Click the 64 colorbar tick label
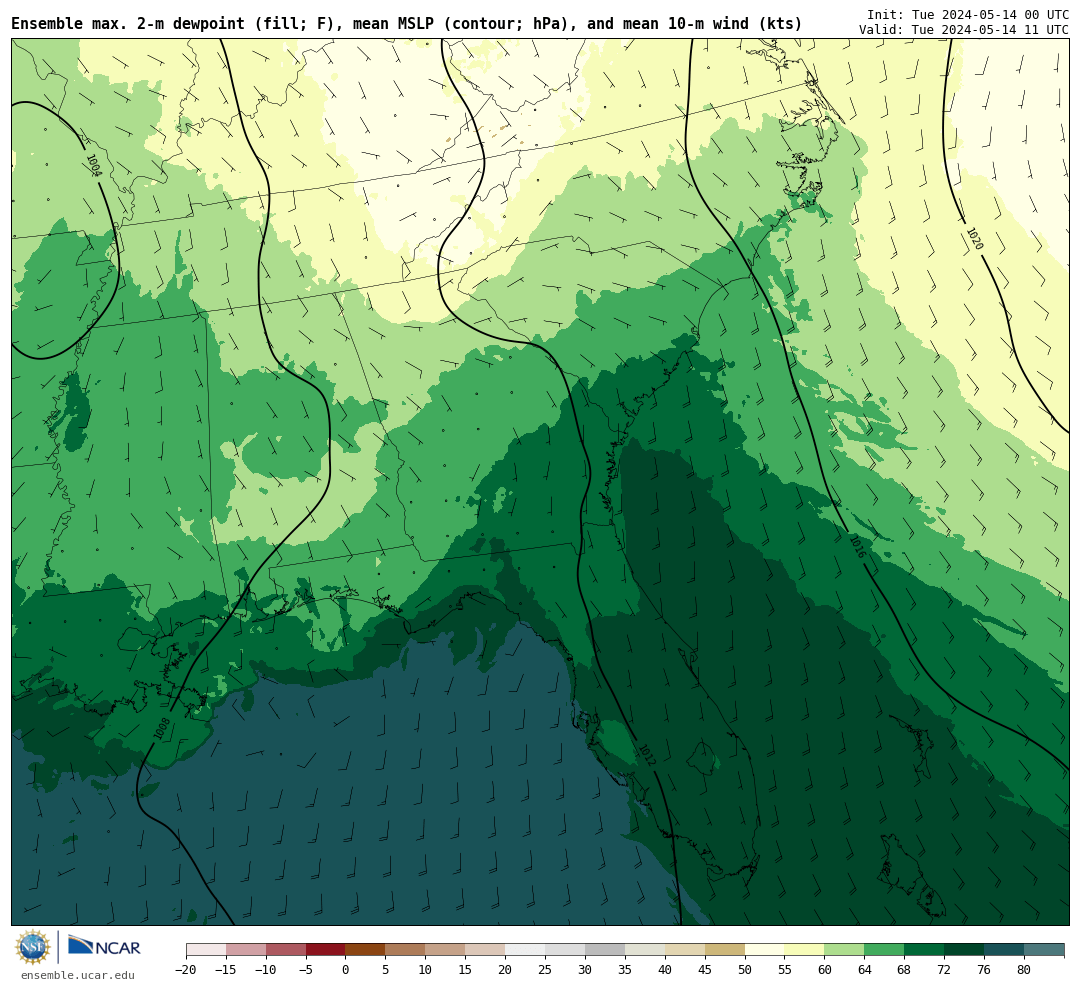The height and width of the screenshot is (988, 1080). (x=865, y=970)
